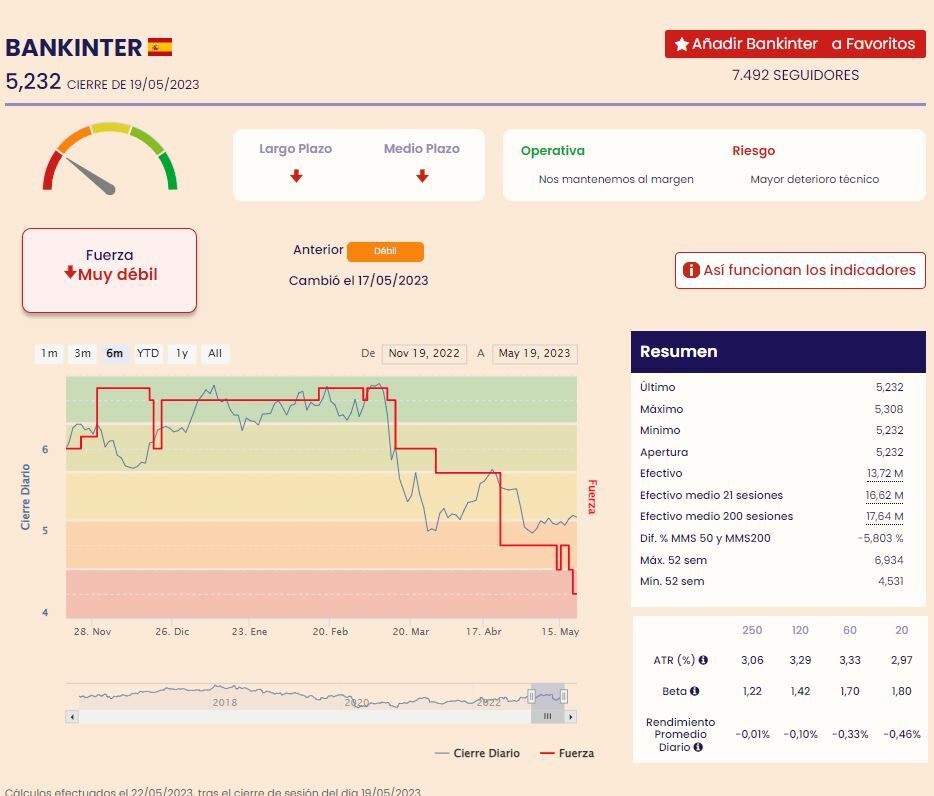Click the Mín. 52 sem value 4,531
934x796 pixels.
tap(891, 581)
